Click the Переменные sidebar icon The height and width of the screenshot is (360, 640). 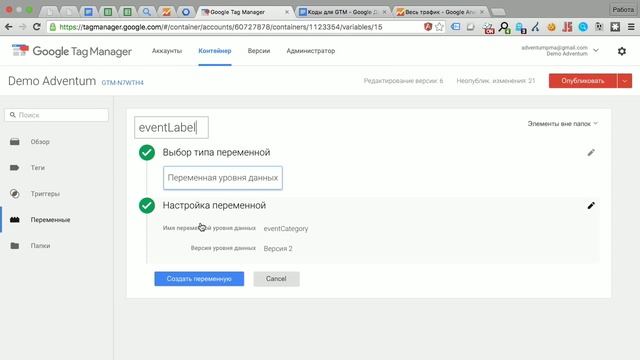(15, 220)
